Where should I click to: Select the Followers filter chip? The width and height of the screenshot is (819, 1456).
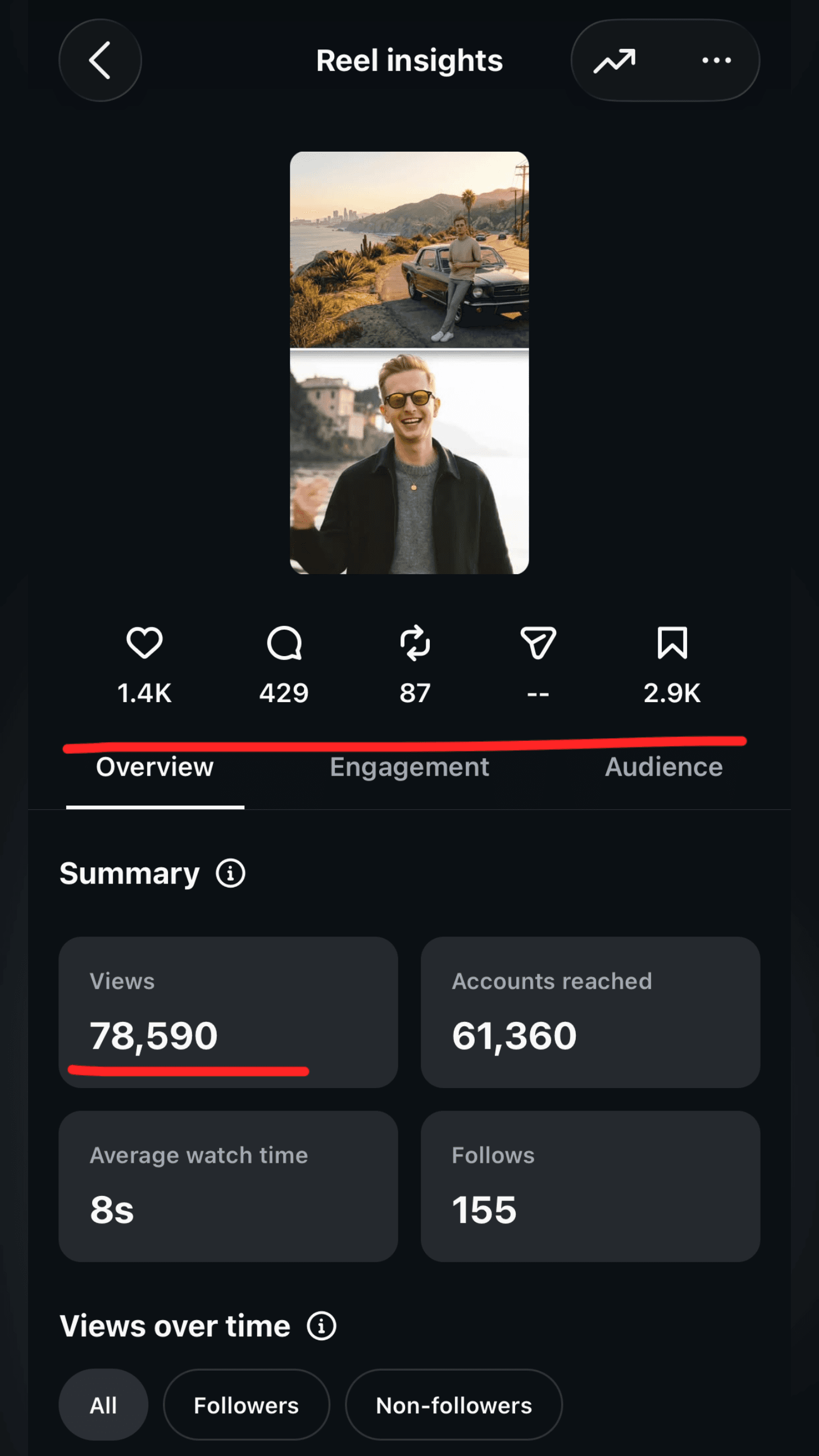click(x=247, y=1404)
